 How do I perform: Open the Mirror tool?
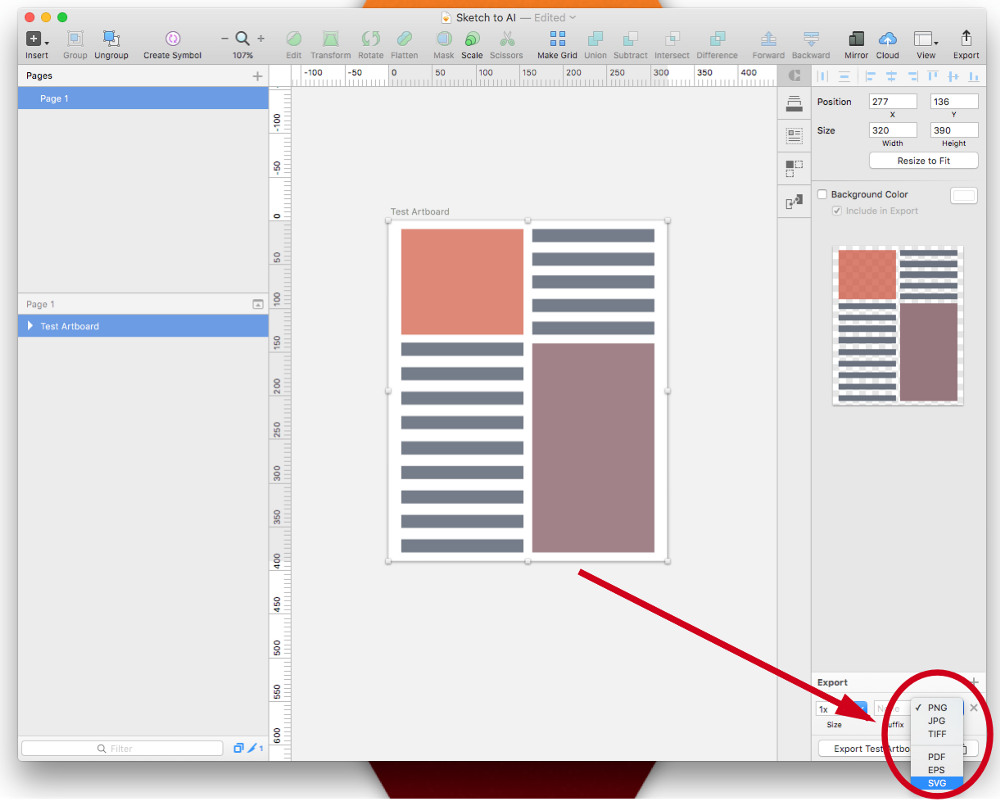[x=856, y=39]
